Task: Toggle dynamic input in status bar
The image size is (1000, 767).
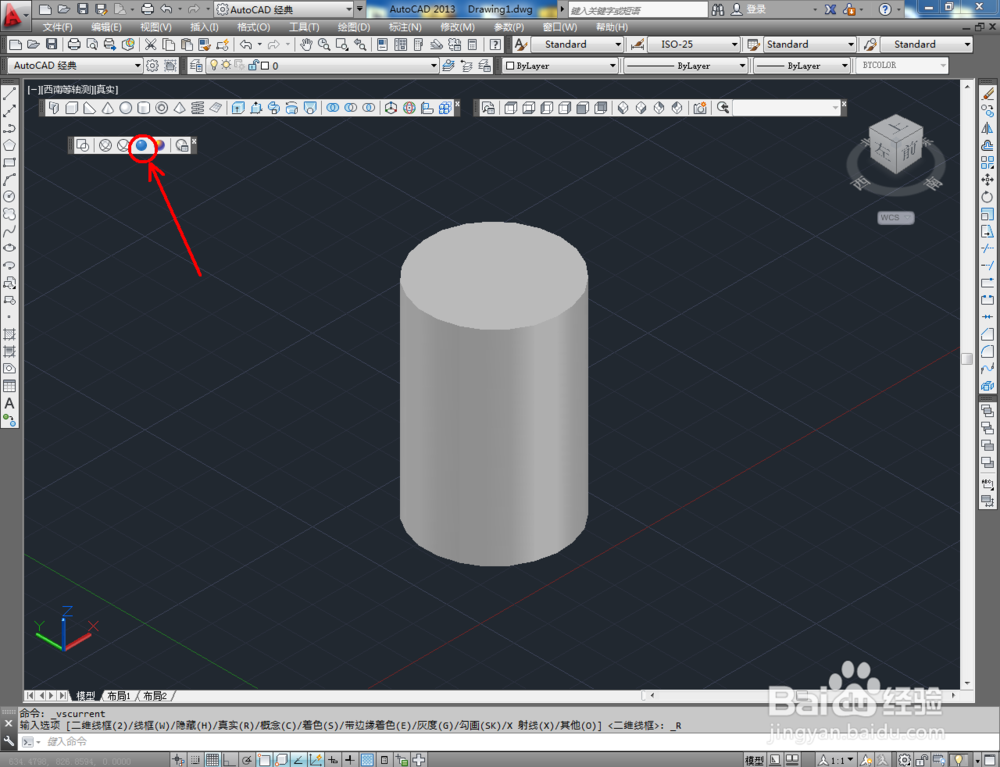Action: [332, 759]
